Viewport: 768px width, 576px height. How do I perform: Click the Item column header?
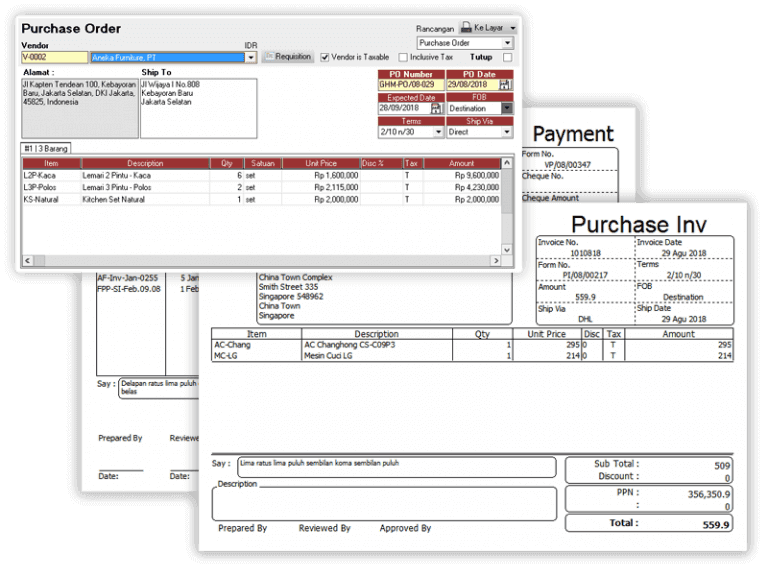point(51,163)
